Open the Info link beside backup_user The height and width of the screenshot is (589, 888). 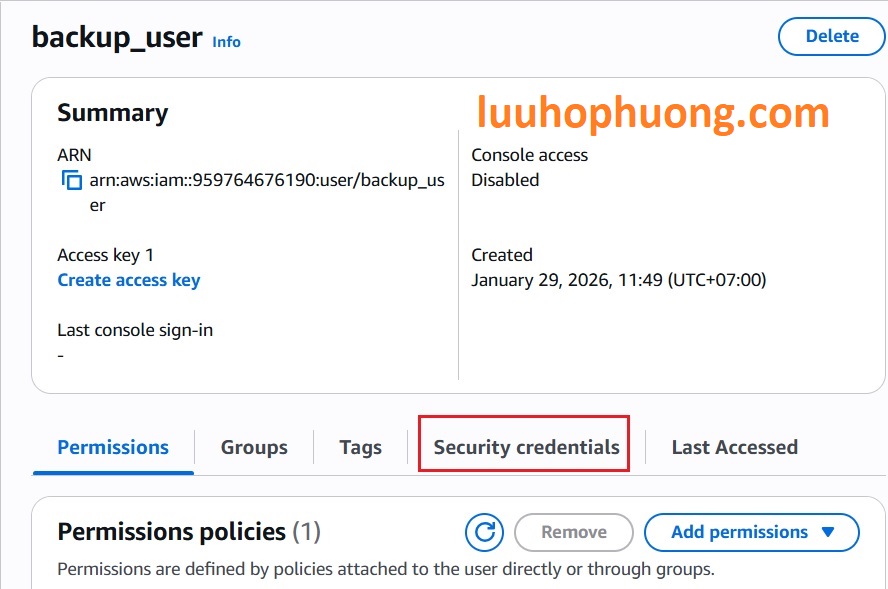[x=226, y=42]
